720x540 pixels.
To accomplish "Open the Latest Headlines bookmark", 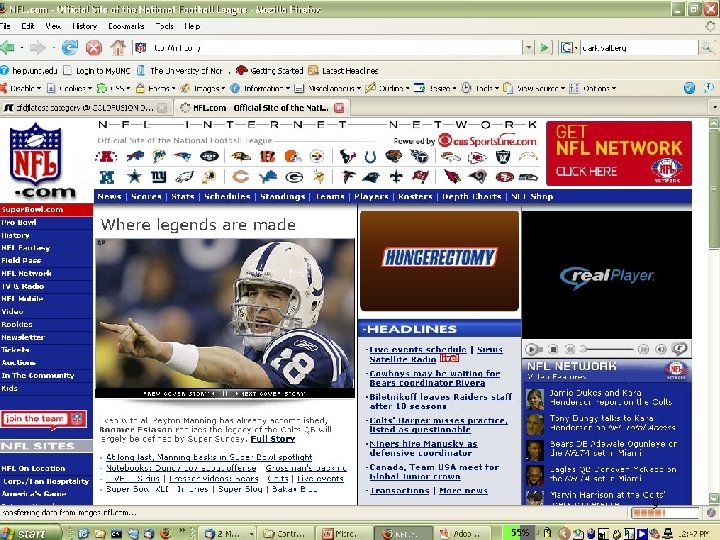I will pos(343,71).
